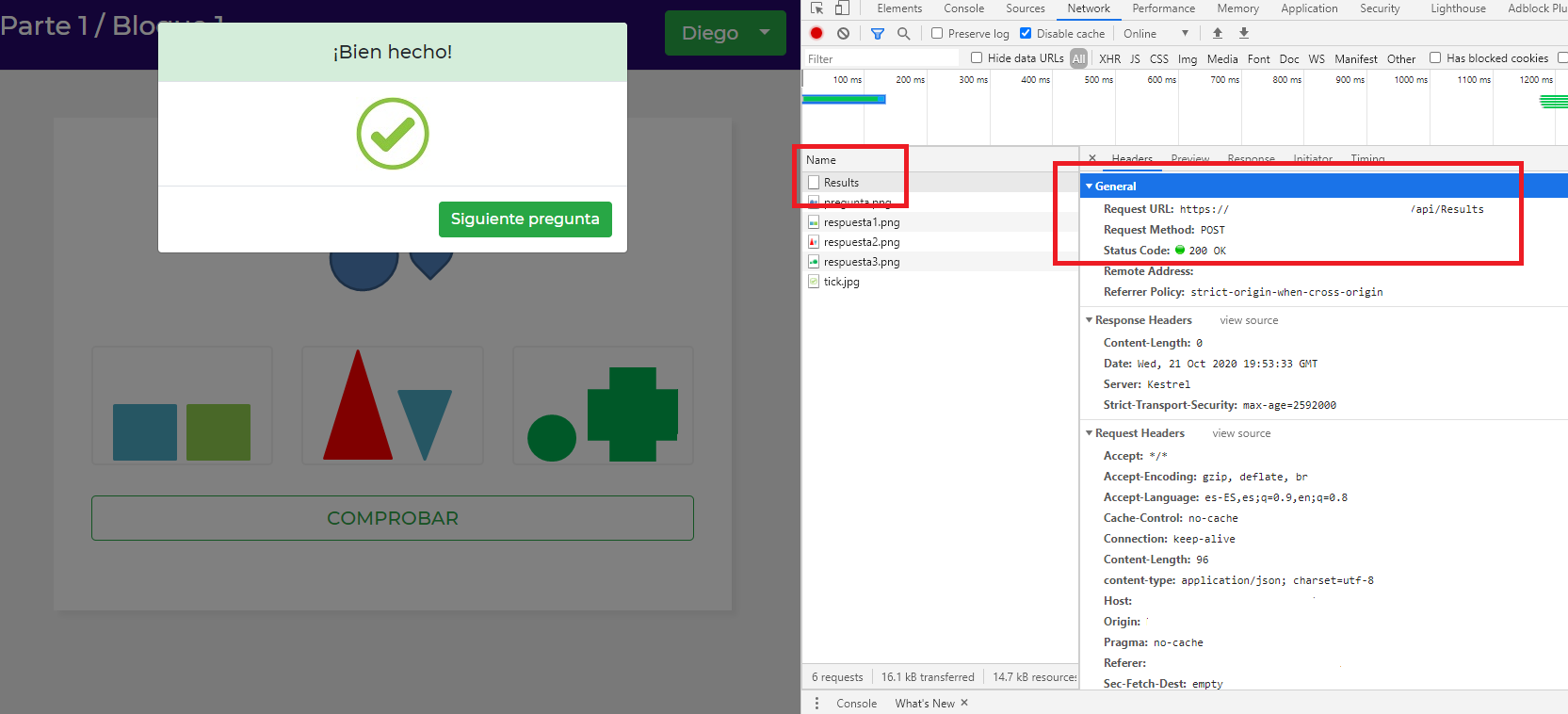Image resolution: width=1568 pixels, height=714 pixels.
Task: Clear the network log icon
Action: coord(843,33)
